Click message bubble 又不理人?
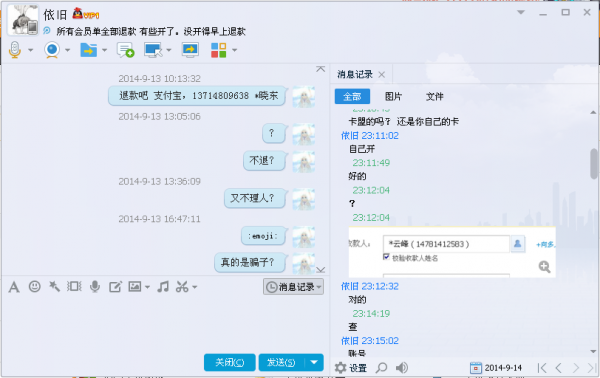This screenshot has width=600, height=378. 255,198
